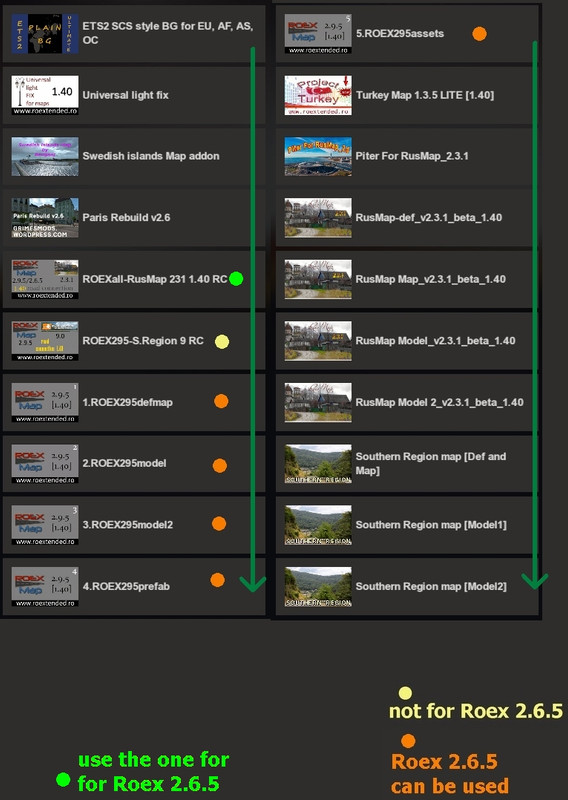The image size is (568, 800).
Task: Click the 1.ROEX295defmap mod thumbnail
Action: (45, 402)
